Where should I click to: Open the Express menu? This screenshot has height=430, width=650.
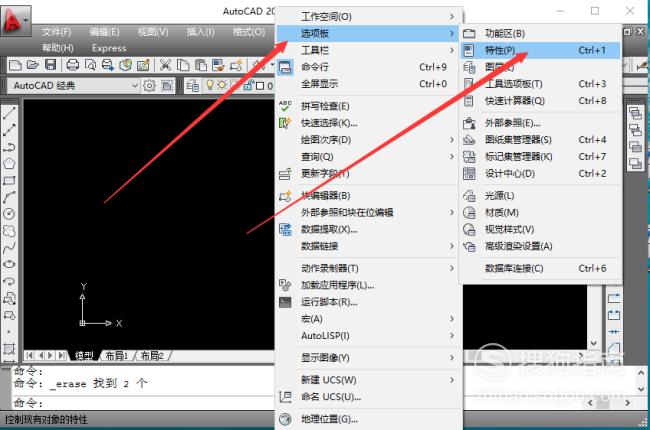[x=109, y=48]
